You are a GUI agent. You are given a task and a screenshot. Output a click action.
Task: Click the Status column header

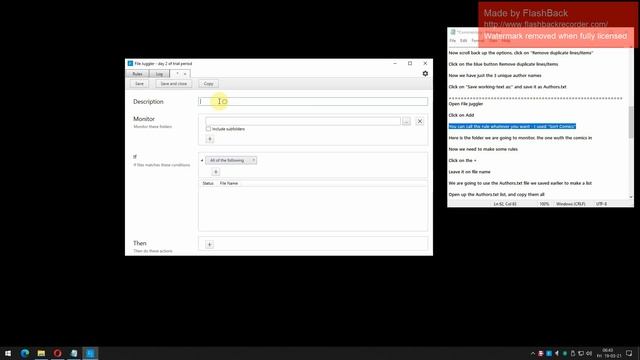pyautogui.click(x=208, y=183)
